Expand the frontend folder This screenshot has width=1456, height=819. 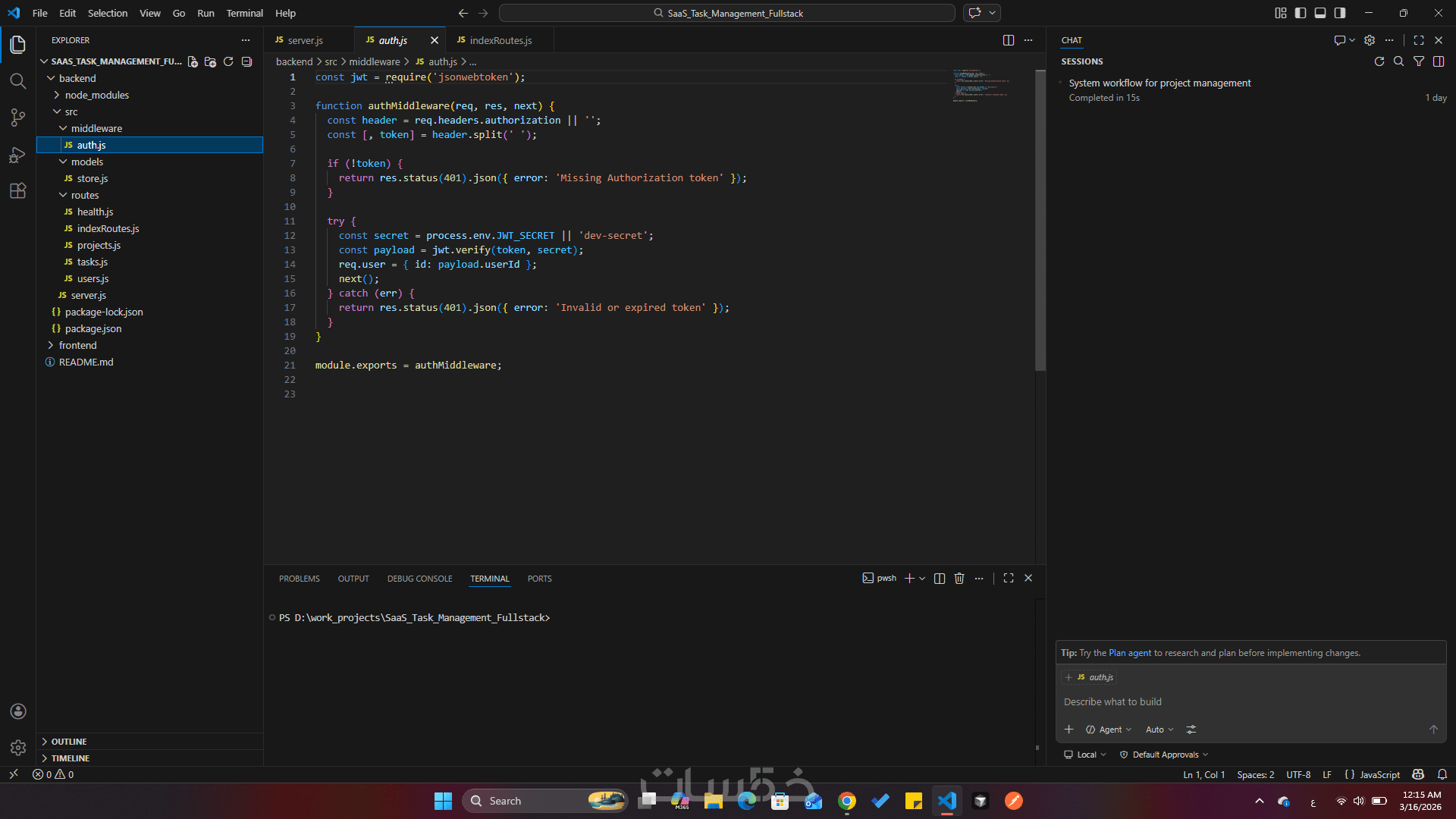coord(77,345)
